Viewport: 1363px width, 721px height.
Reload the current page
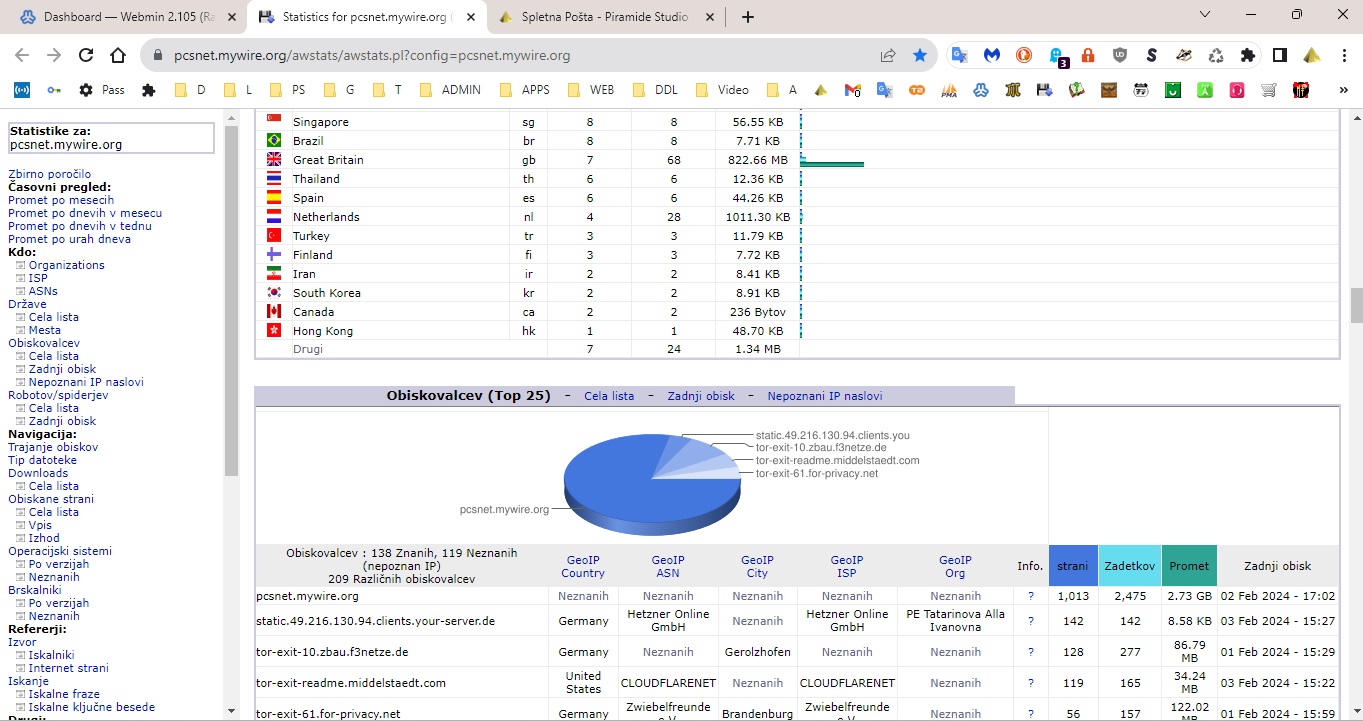click(x=86, y=56)
